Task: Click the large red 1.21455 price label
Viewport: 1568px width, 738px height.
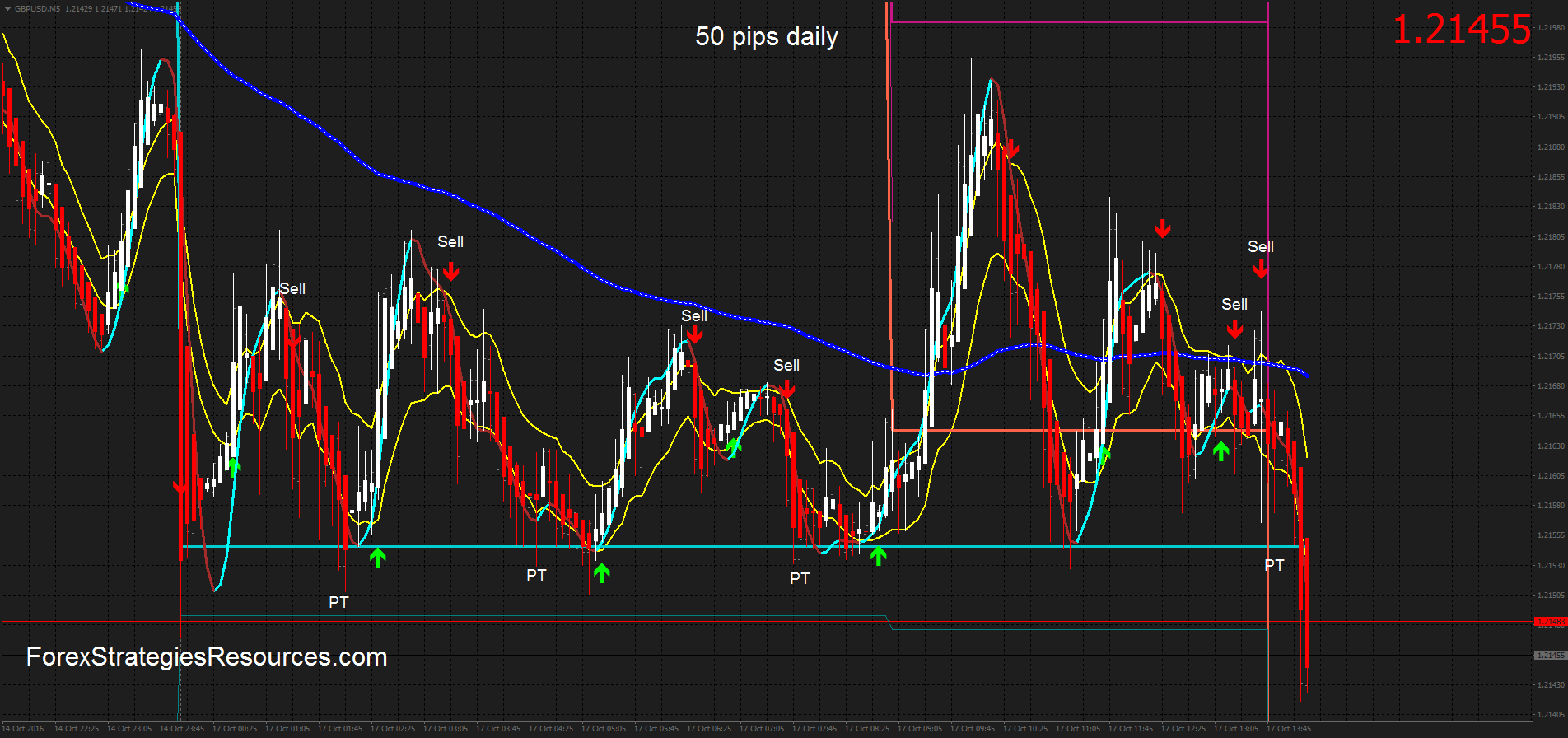Action: tap(1462, 30)
